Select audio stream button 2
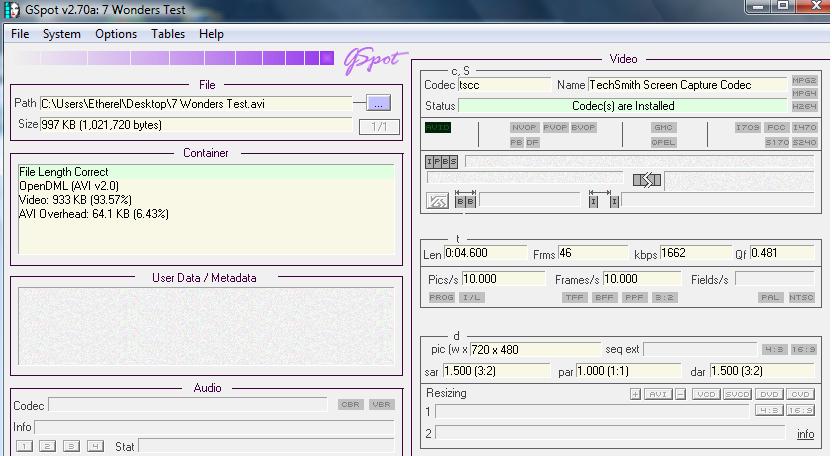 click(x=47, y=446)
